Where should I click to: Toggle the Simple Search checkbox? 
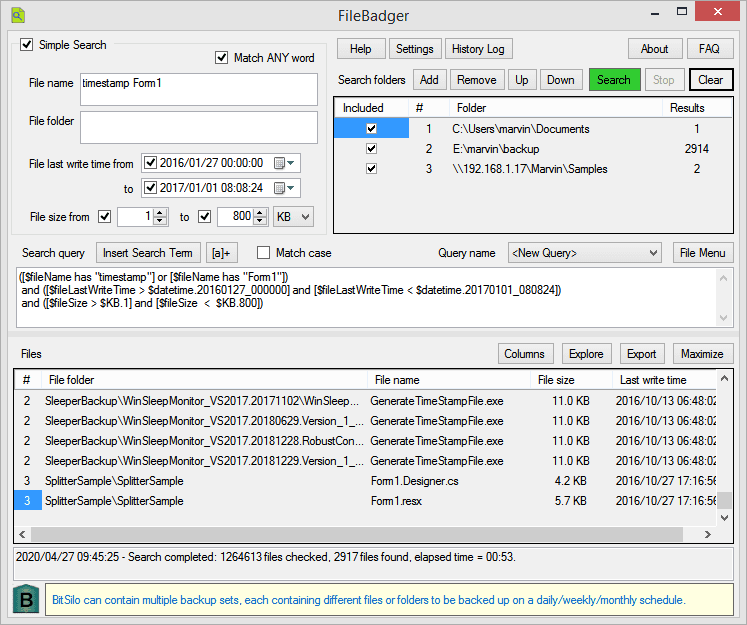click(x=26, y=45)
